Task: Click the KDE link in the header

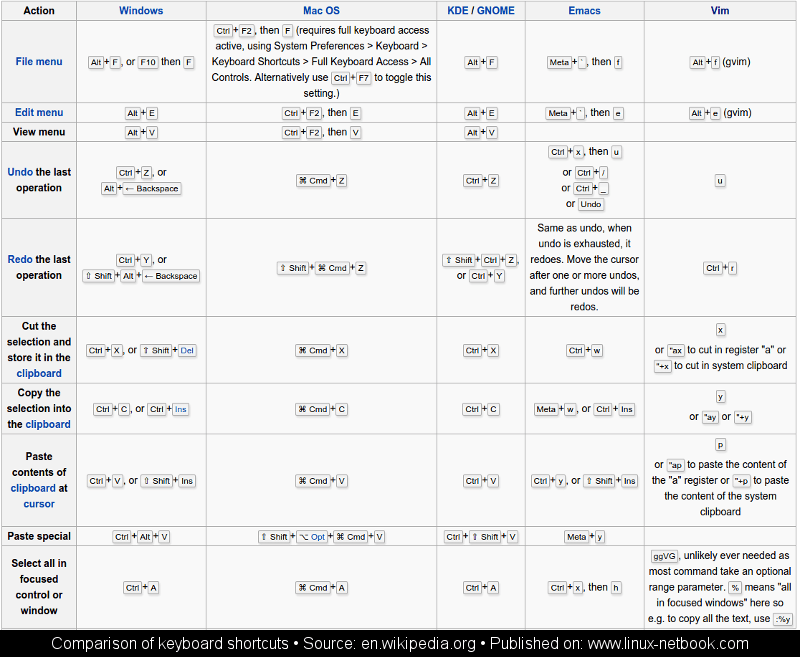Action: [x=458, y=11]
